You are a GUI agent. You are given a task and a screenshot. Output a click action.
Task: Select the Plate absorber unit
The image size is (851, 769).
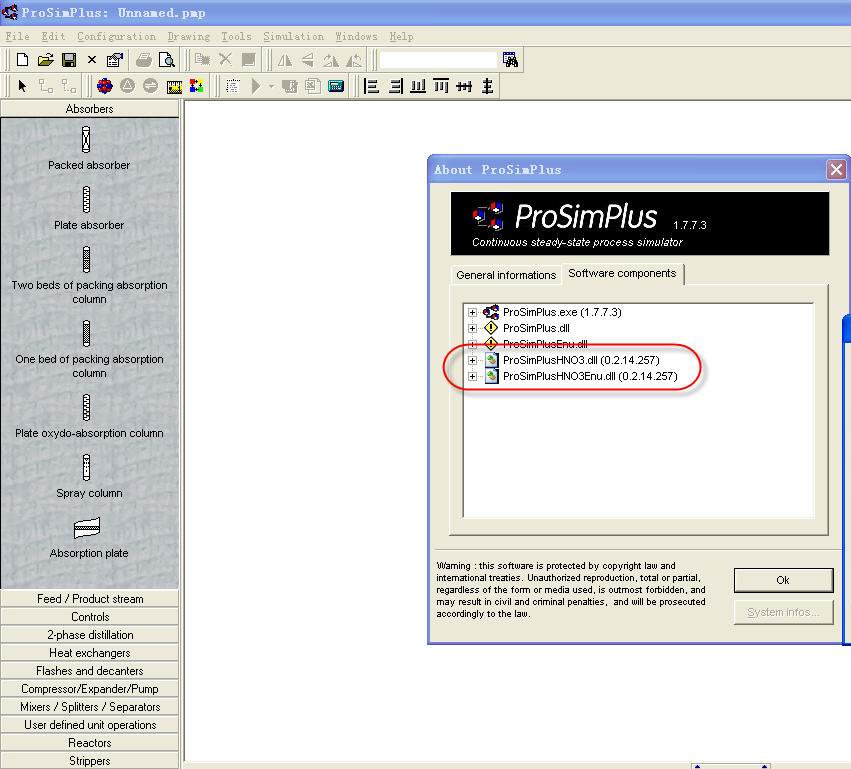(x=88, y=208)
